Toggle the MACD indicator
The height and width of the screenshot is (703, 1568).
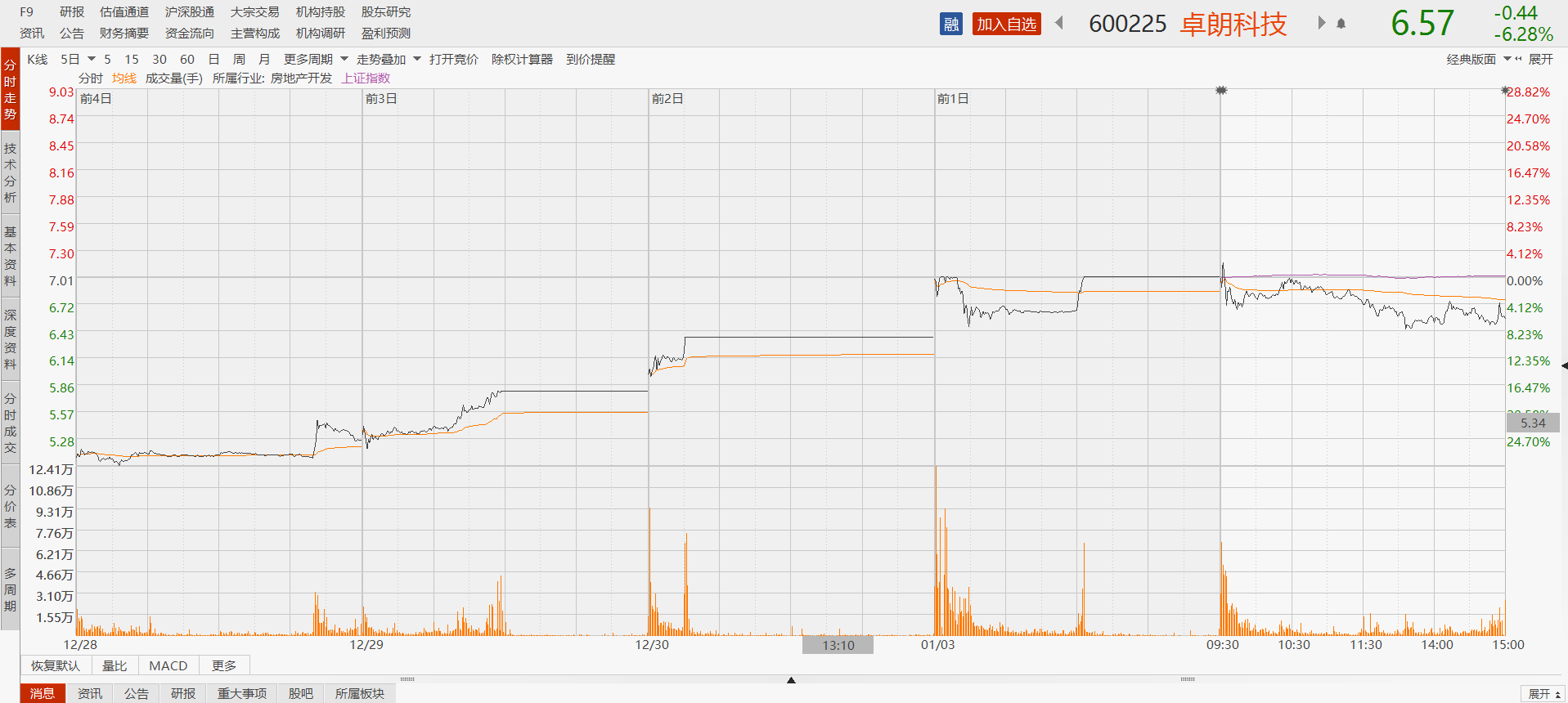[x=168, y=666]
